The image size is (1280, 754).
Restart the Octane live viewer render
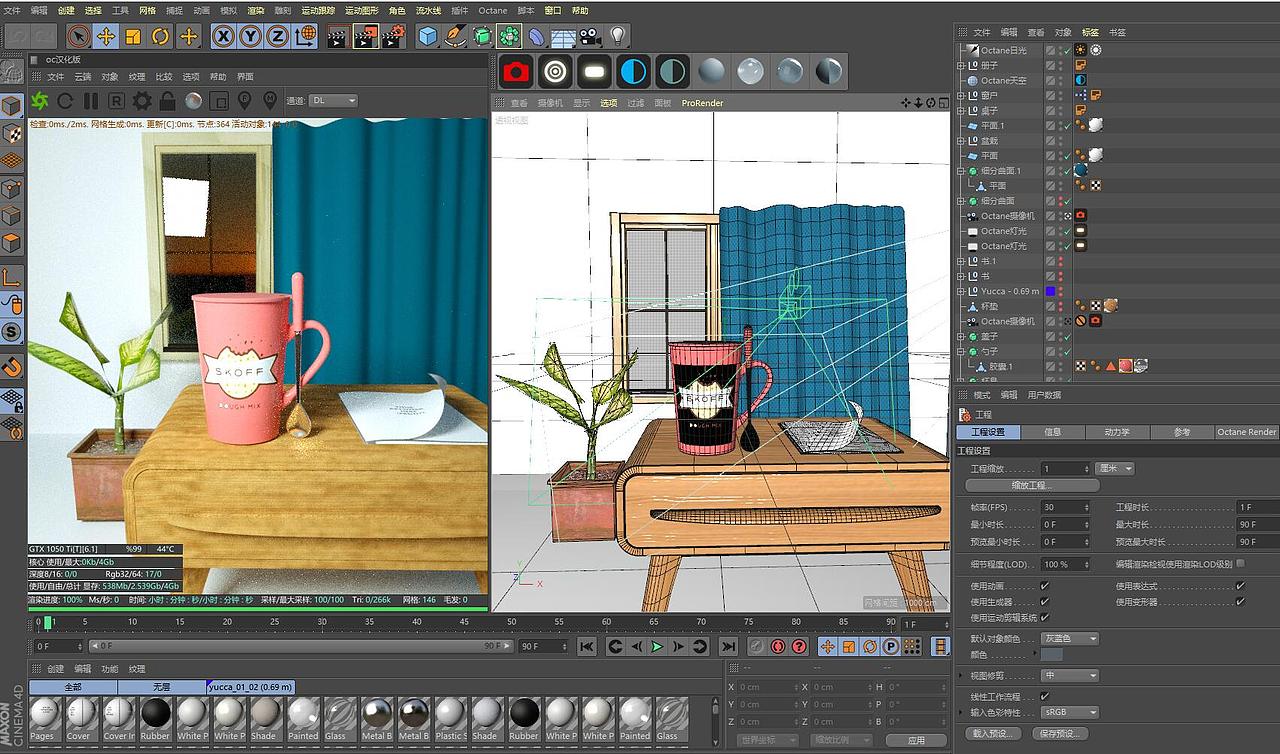pos(66,100)
